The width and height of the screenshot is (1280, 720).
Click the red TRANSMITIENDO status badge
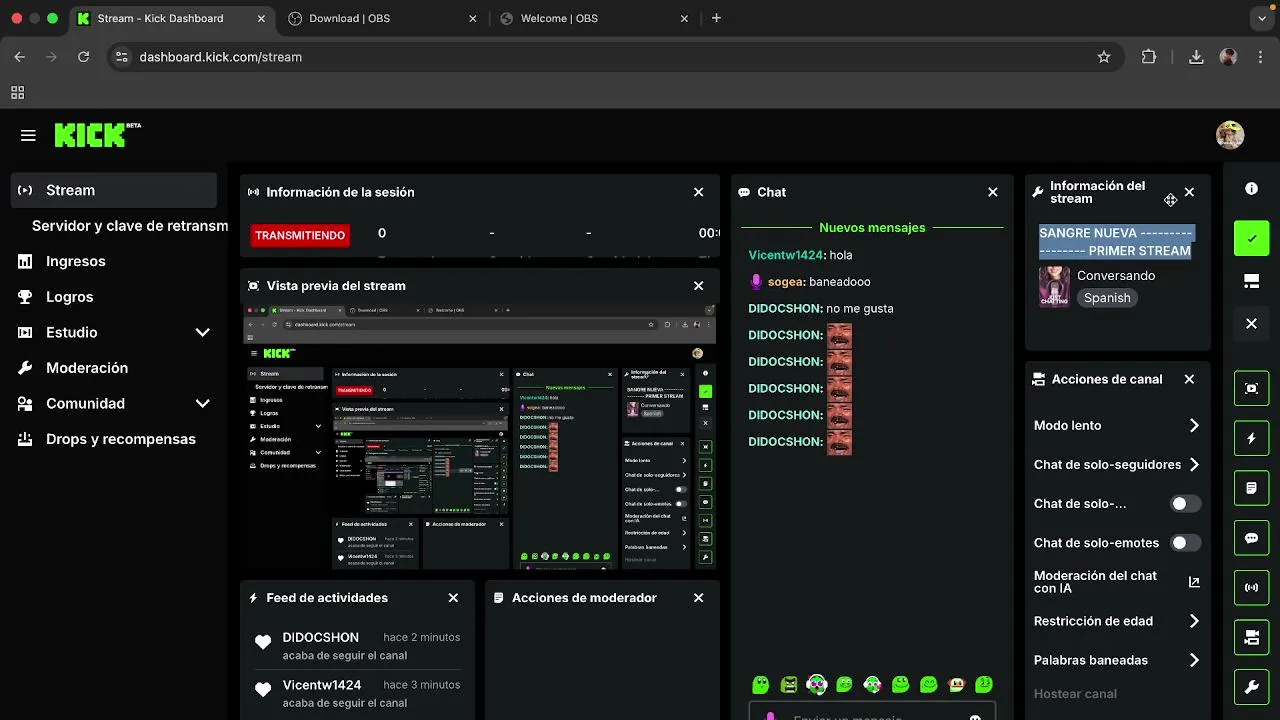[300, 236]
